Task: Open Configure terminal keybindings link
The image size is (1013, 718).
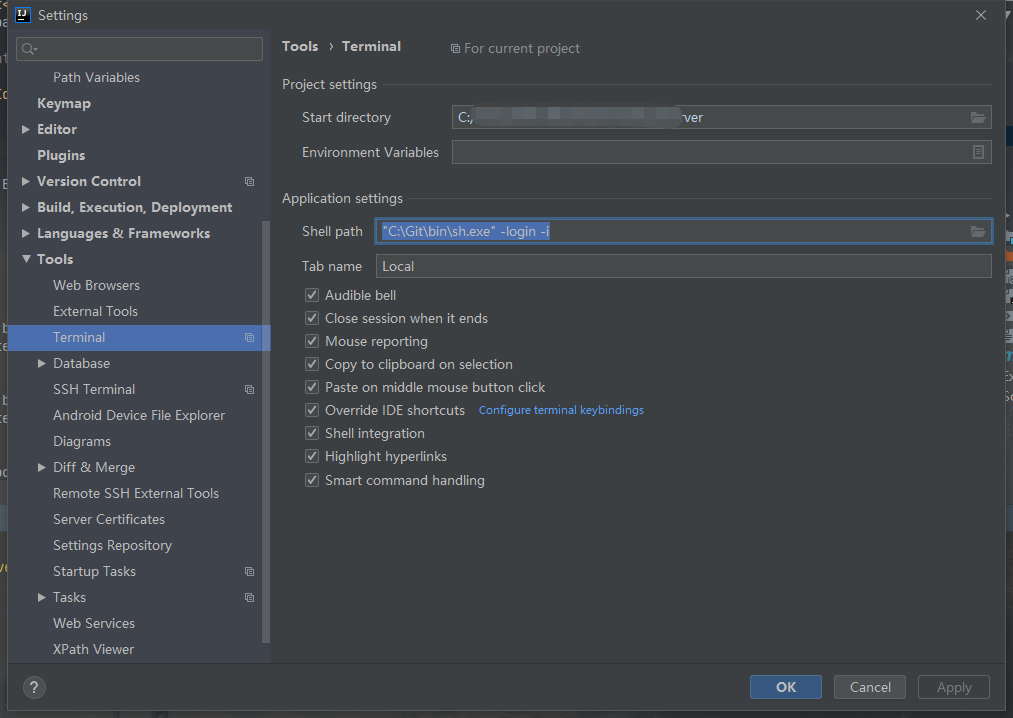Action: tap(561, 410)
